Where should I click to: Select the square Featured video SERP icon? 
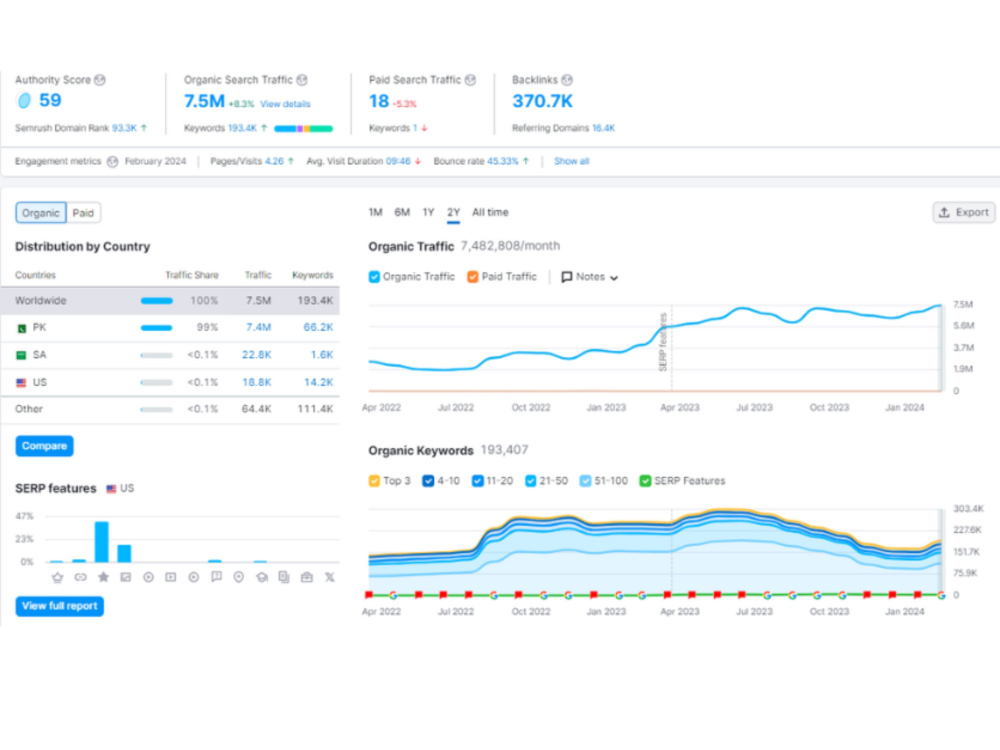click(171, 577)
